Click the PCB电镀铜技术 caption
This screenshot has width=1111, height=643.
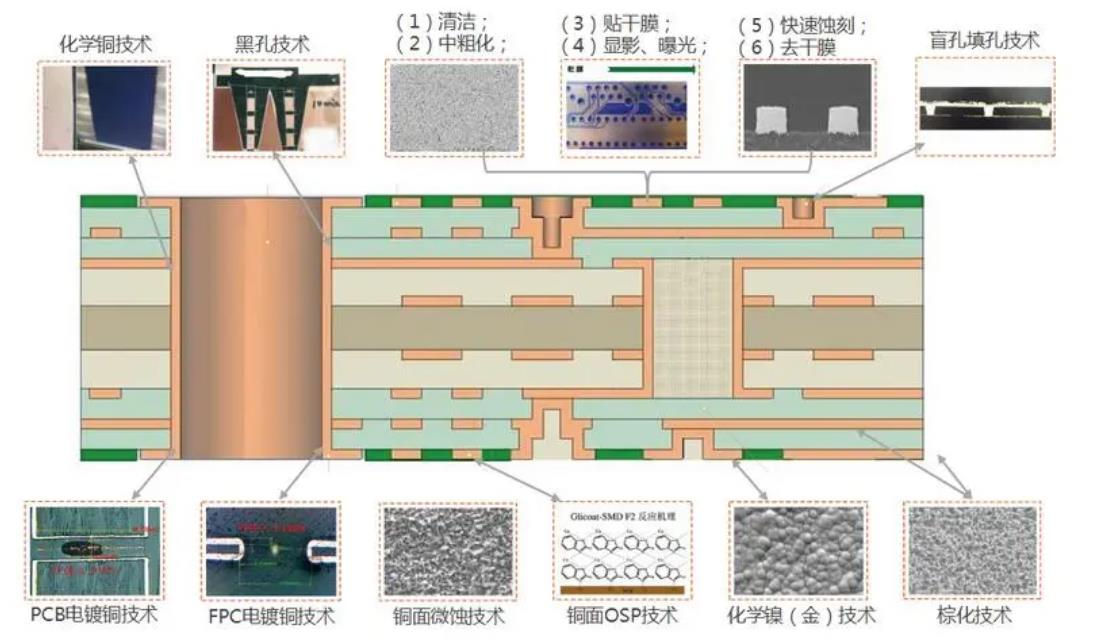(94, 613)
